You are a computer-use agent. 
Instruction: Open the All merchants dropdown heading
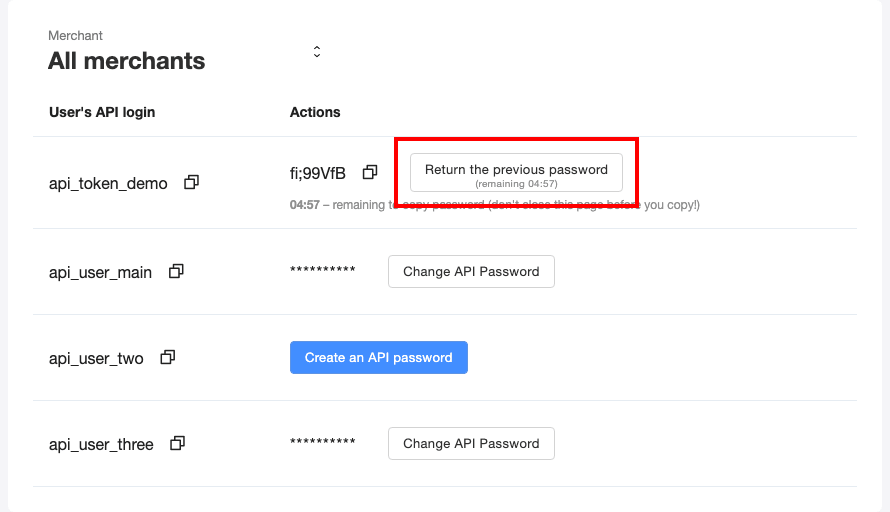pyautogui.click(x=127, y=61)
